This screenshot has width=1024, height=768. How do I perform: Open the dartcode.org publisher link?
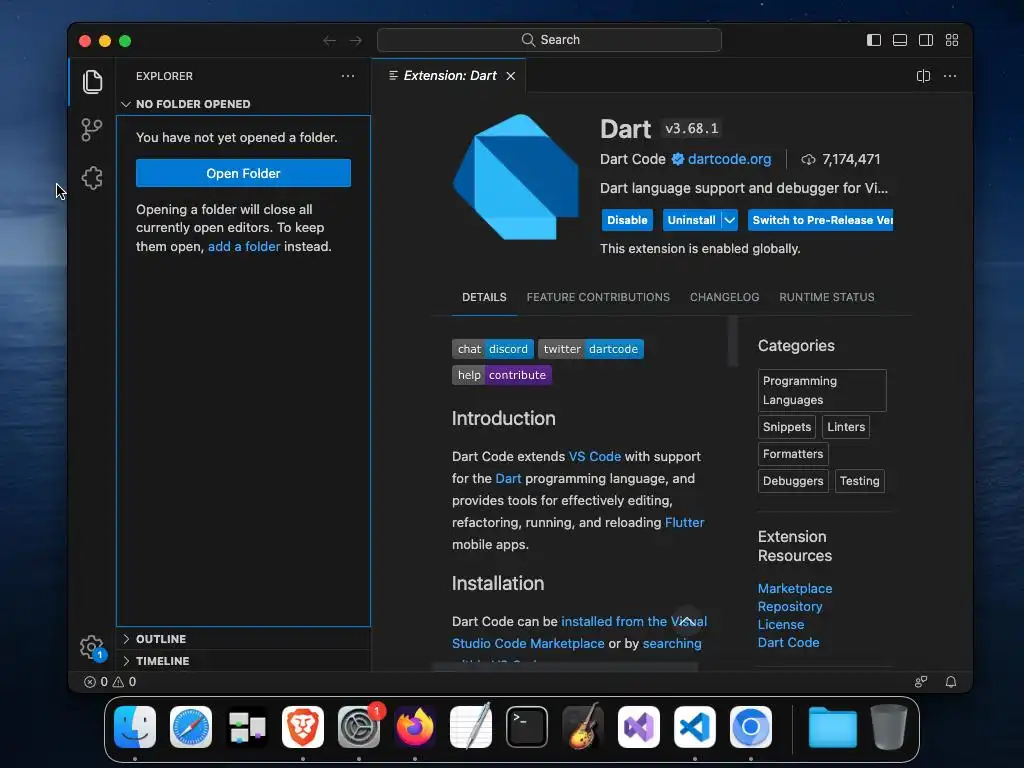(729, 159)
